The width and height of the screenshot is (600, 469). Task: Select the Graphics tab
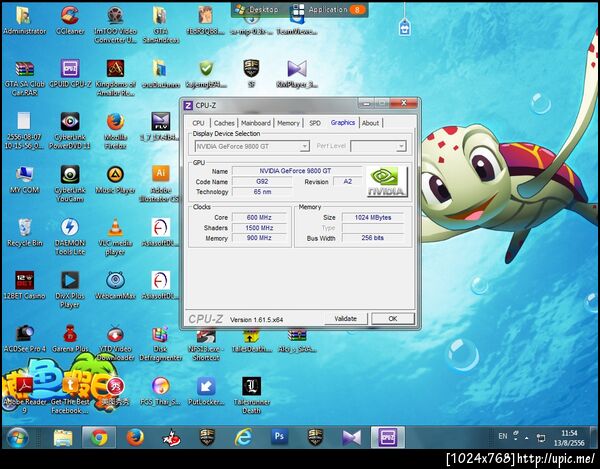click(343, 122)
